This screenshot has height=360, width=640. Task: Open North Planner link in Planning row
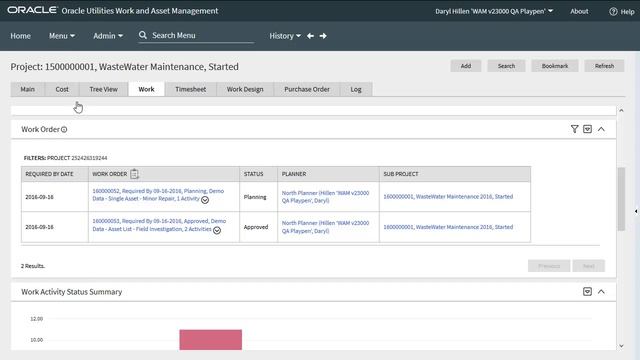click(325, 197)
